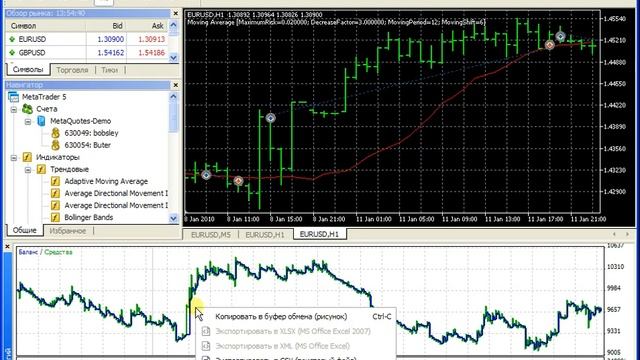Click Market Watch scrollbar down arrow
Viewport: 640px width, 360px height.
173,58
